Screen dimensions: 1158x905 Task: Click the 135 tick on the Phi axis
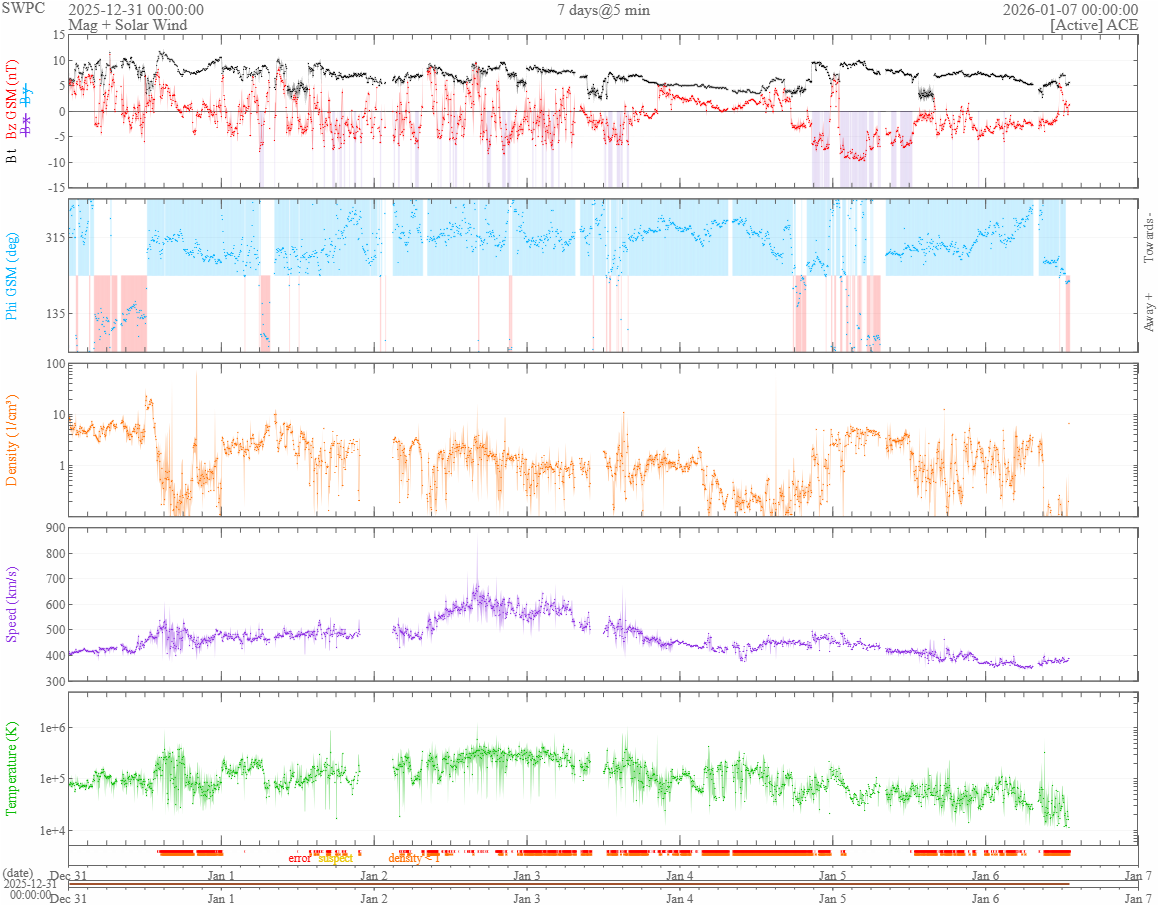point(55,314)
